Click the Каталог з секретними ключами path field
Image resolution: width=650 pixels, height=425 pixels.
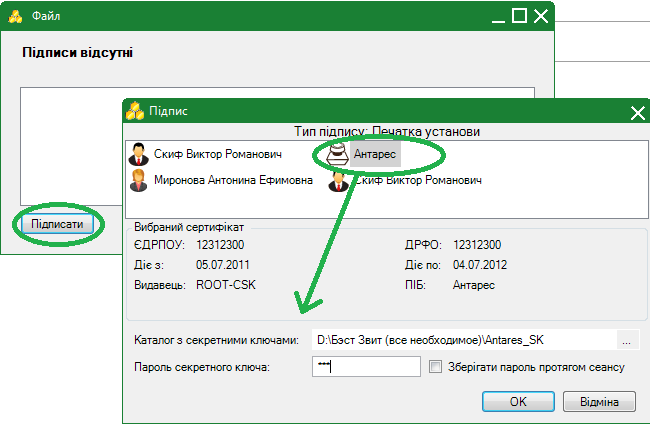(x=462, y=339)
